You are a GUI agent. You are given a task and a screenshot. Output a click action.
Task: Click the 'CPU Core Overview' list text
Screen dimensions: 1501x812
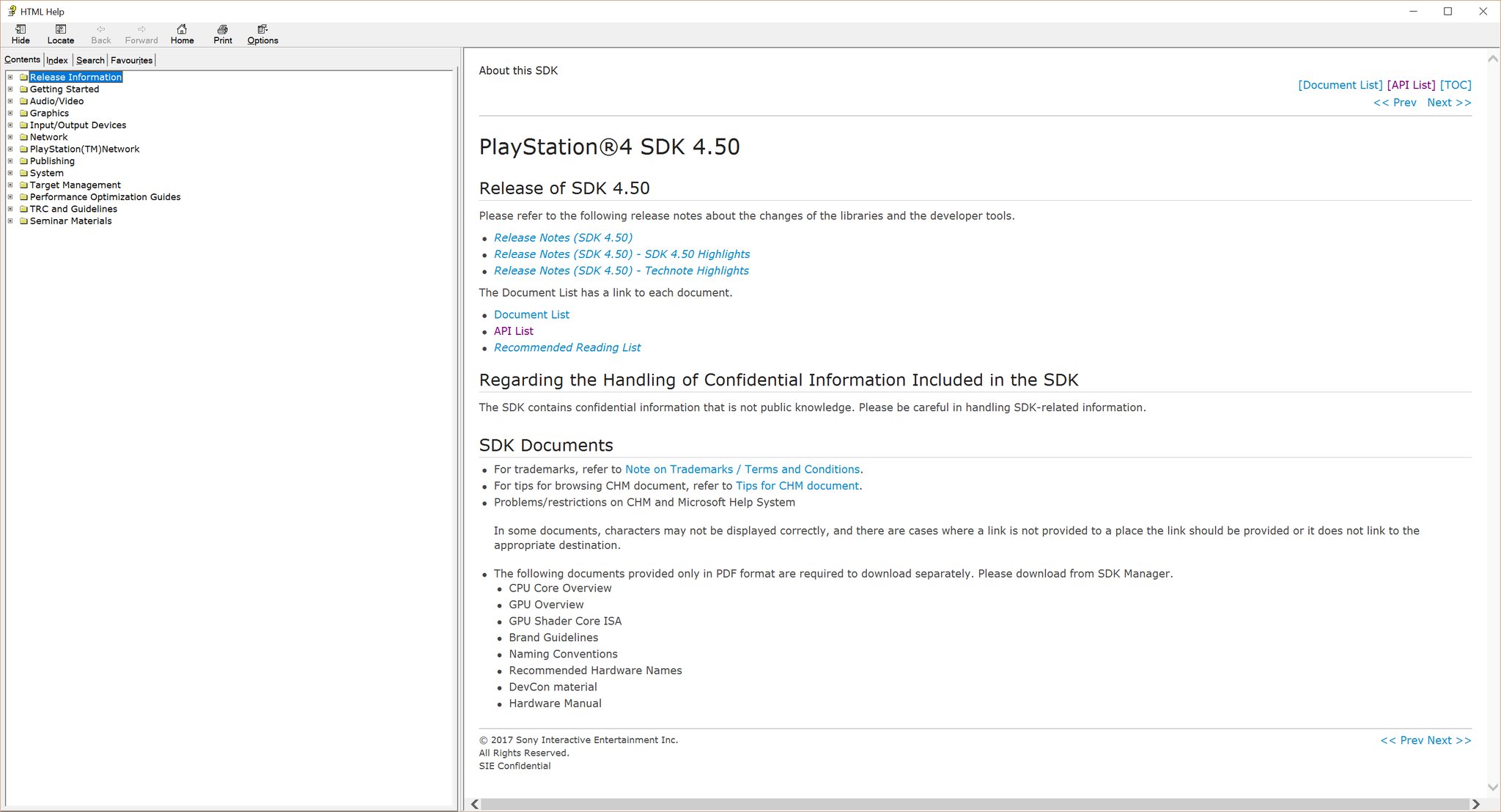560,588
